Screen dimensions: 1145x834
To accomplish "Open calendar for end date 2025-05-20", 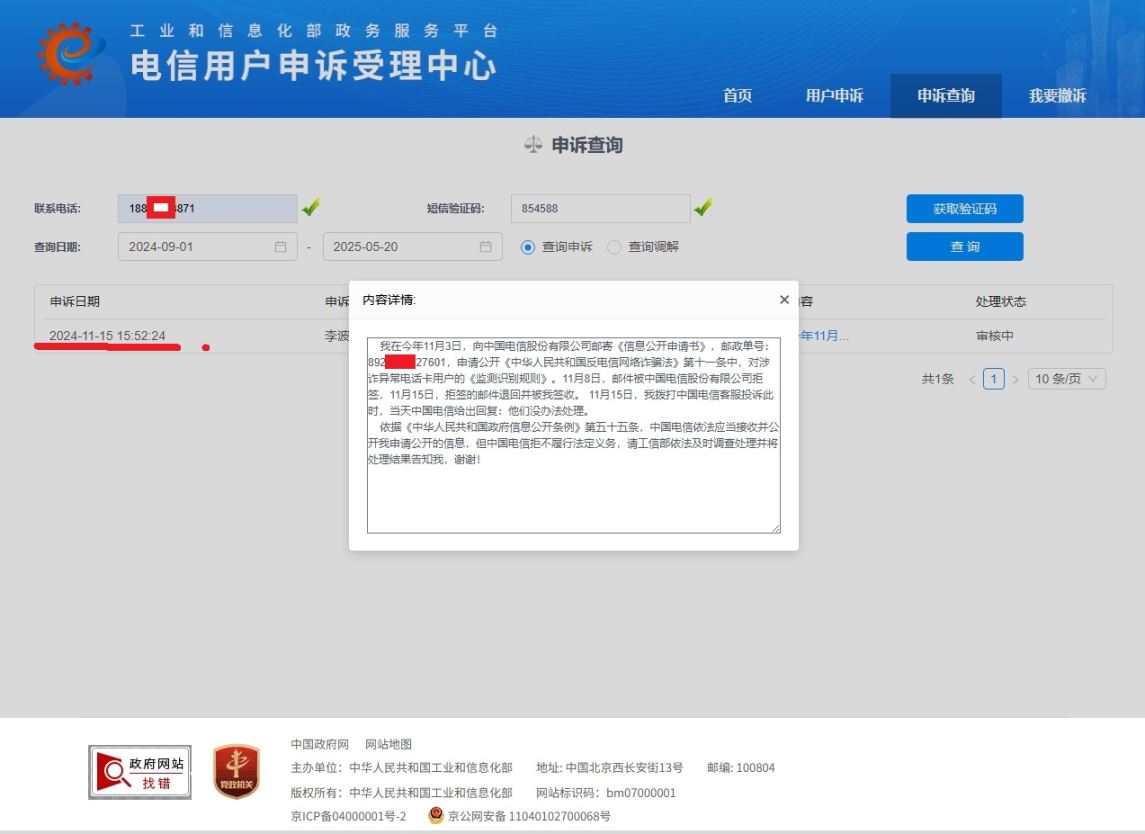I will point(486,247).
